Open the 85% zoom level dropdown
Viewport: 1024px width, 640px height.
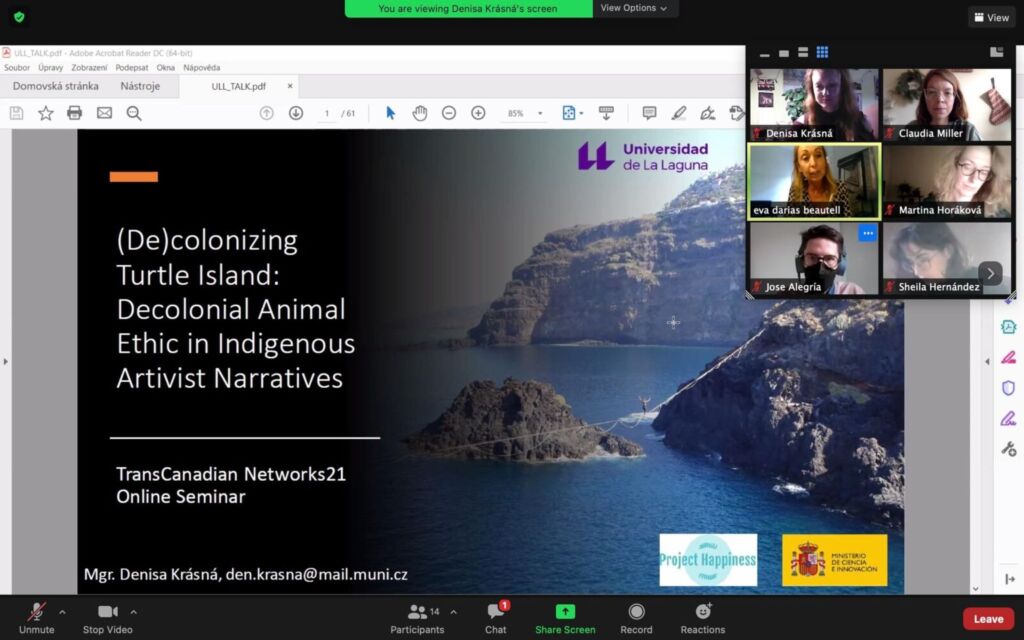[x=541, y=114]
